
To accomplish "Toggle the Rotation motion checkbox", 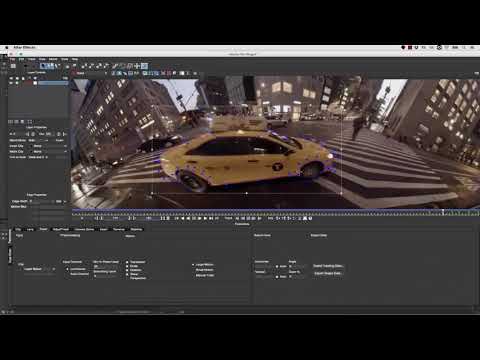I will (x=127, y=270).
